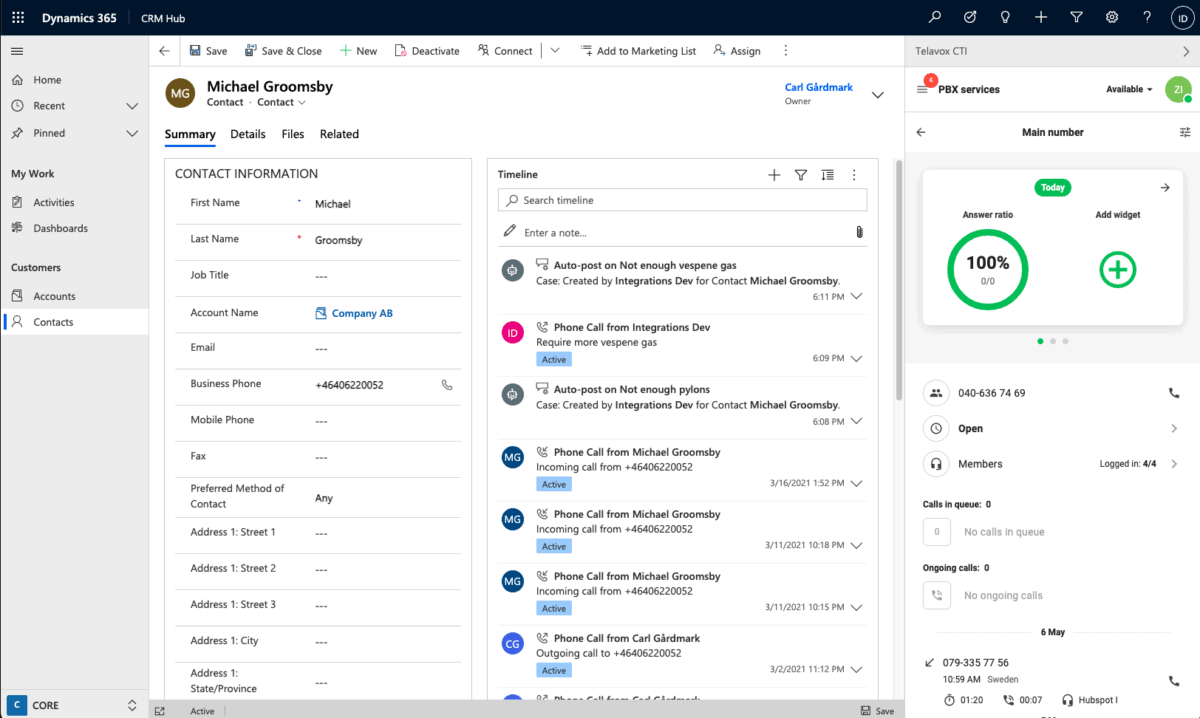Screen dimensions: 1200x718
Task: Select Contacts in the sidebar
Action: [x=74, y=322]
